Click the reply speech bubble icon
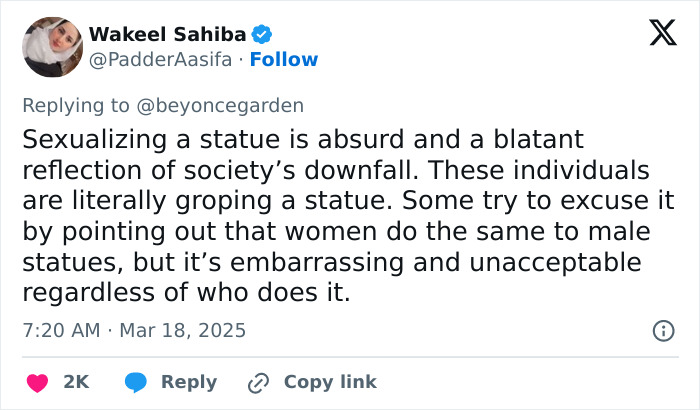This screenshot has width=700, height=410. 138,382
